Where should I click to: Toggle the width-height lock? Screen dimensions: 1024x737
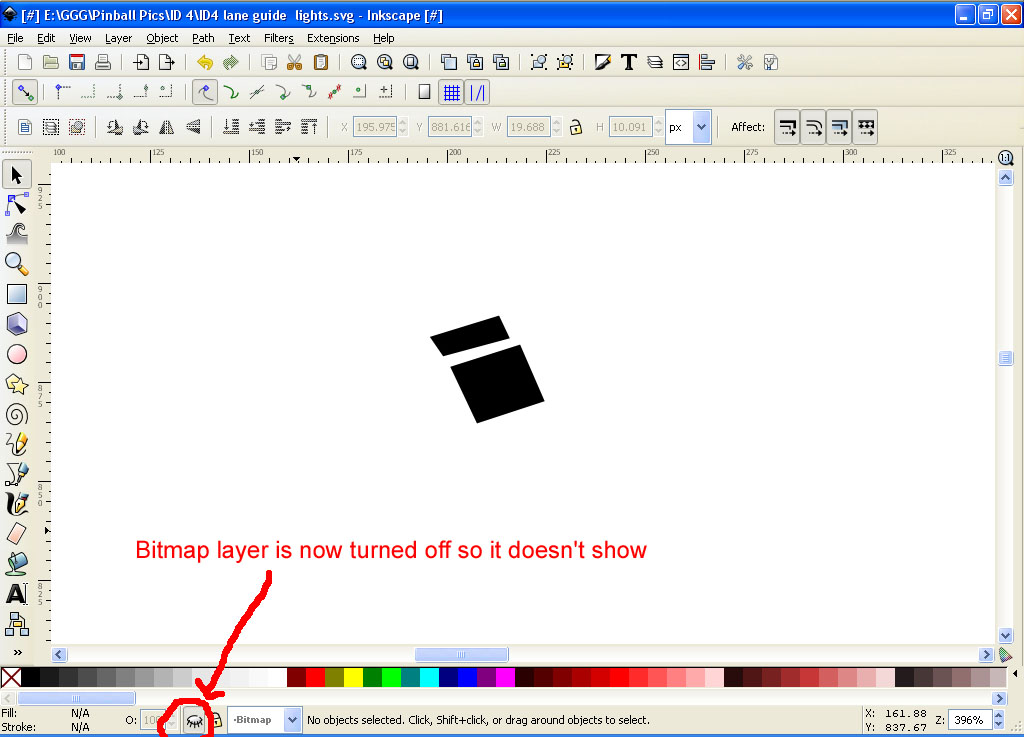click(x=576, y=127)
